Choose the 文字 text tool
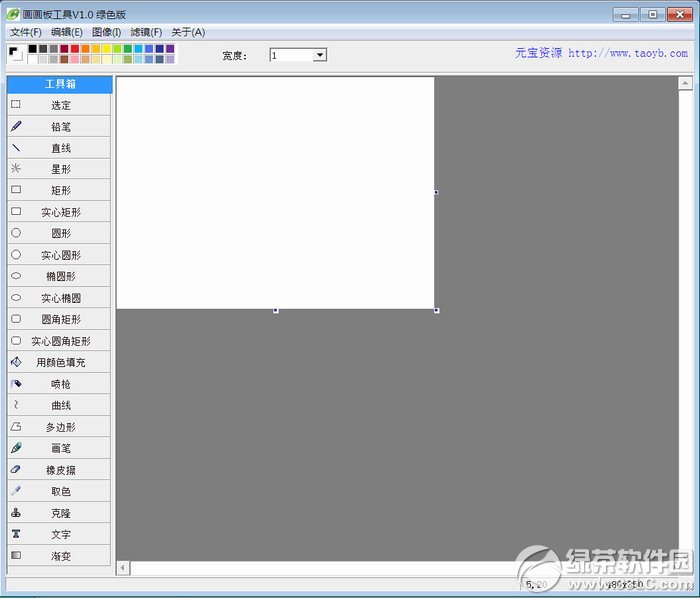 59,534
